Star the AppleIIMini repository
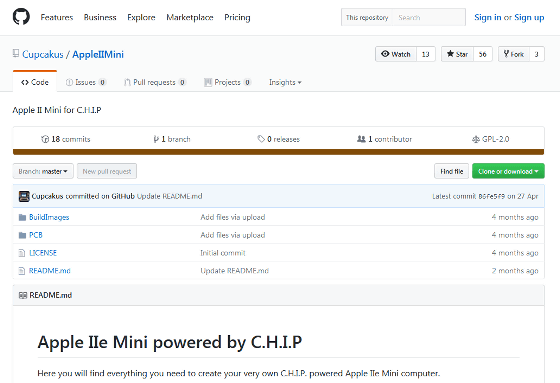The height and width of the screenshot is (383, 560). point(457,54)
